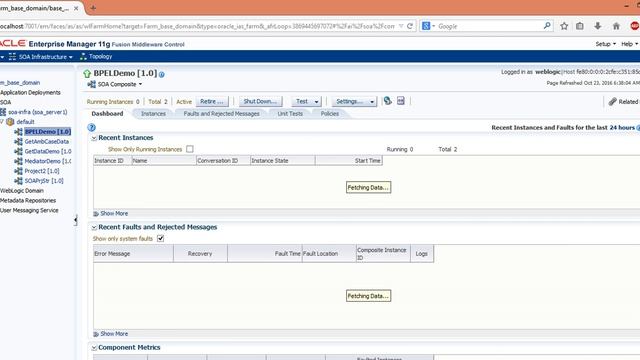
Task: Click the globe icon next to Settings
Action: (x=387, y=100)
